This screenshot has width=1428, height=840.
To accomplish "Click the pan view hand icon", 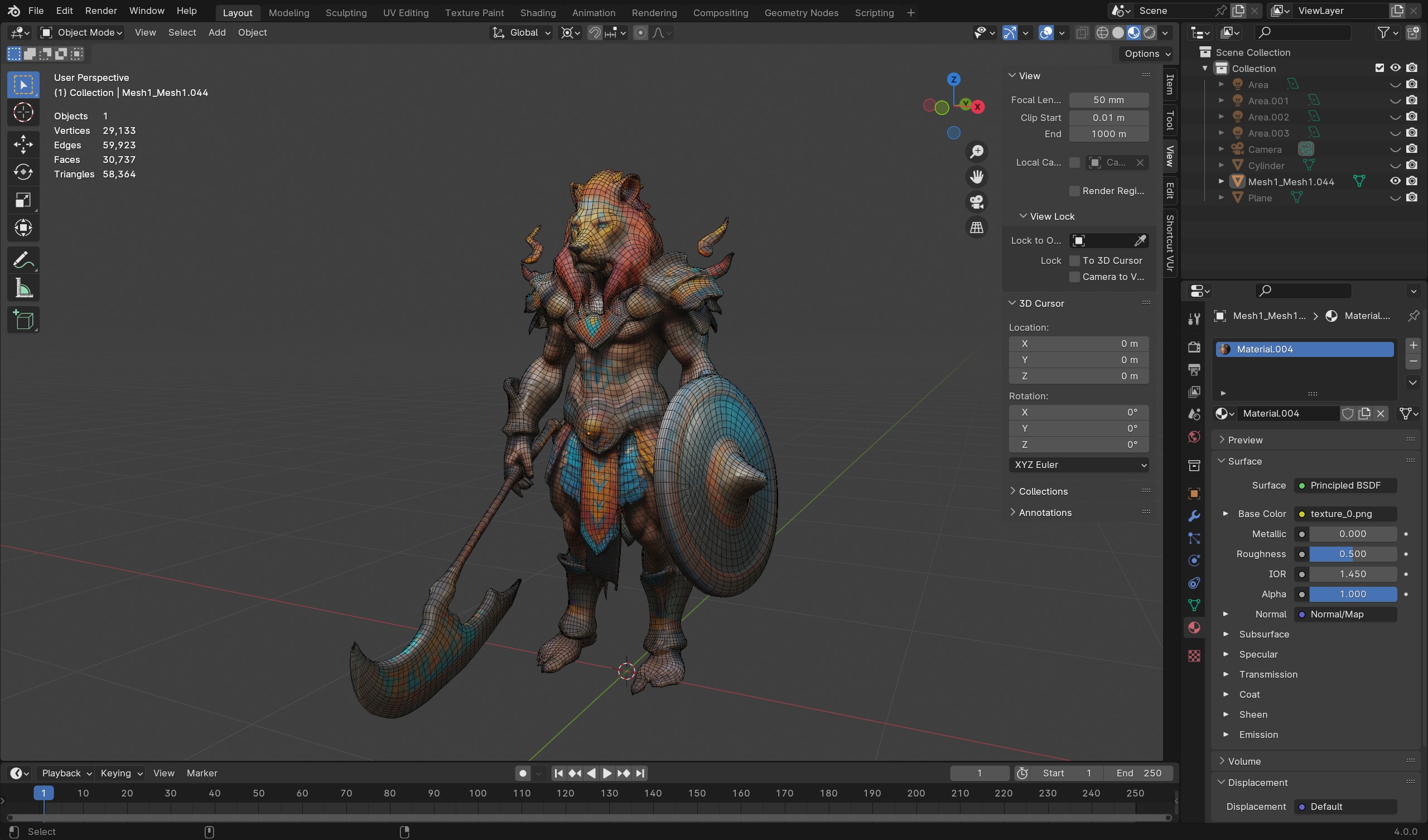I will (976, 177).
